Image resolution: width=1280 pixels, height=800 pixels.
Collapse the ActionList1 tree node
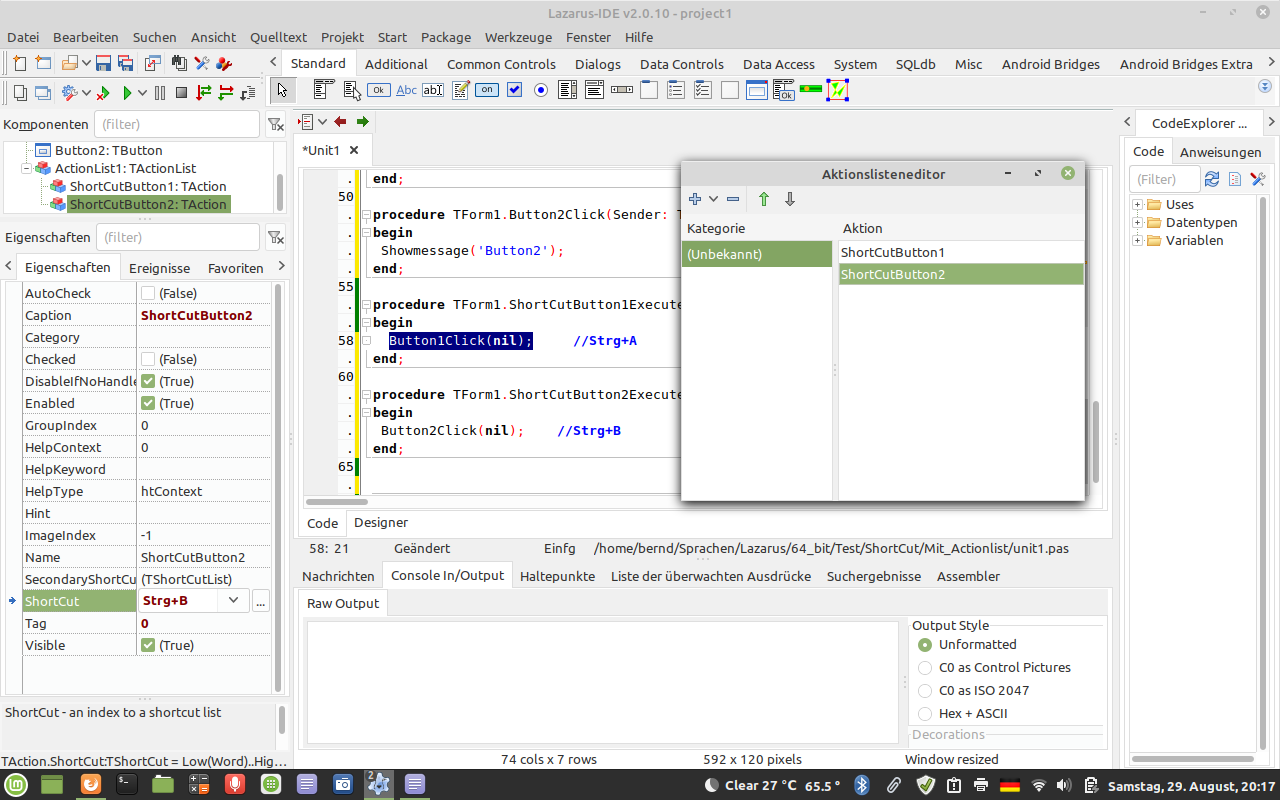[26, 169]
